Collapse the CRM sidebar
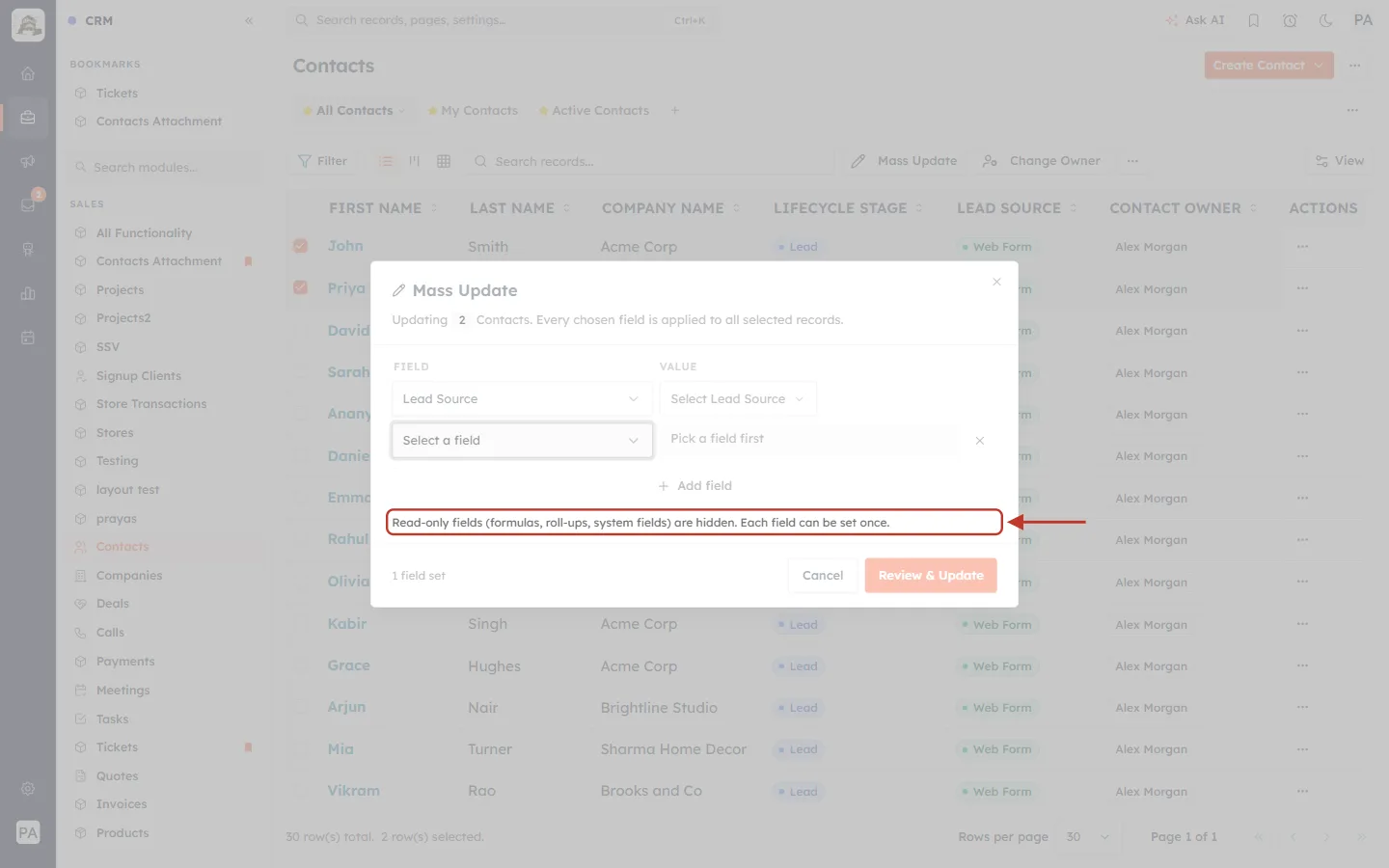 point(249,20)
